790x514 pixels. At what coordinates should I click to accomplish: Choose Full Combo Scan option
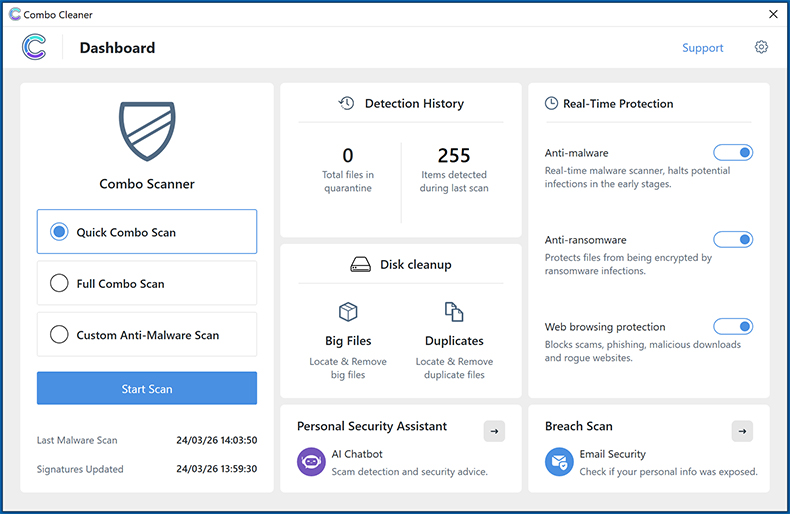[x=59, y=284]
